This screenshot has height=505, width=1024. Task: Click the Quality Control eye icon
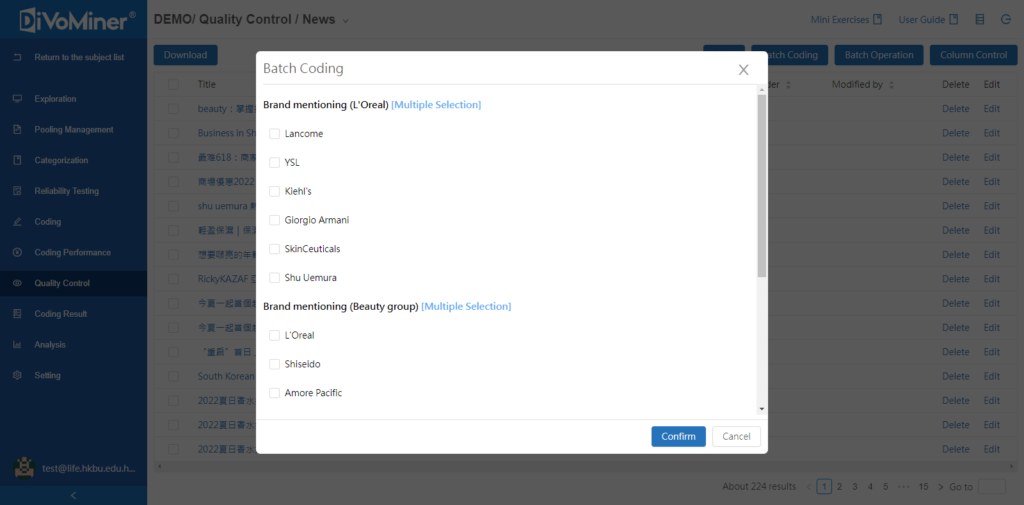tap(18, 284)
